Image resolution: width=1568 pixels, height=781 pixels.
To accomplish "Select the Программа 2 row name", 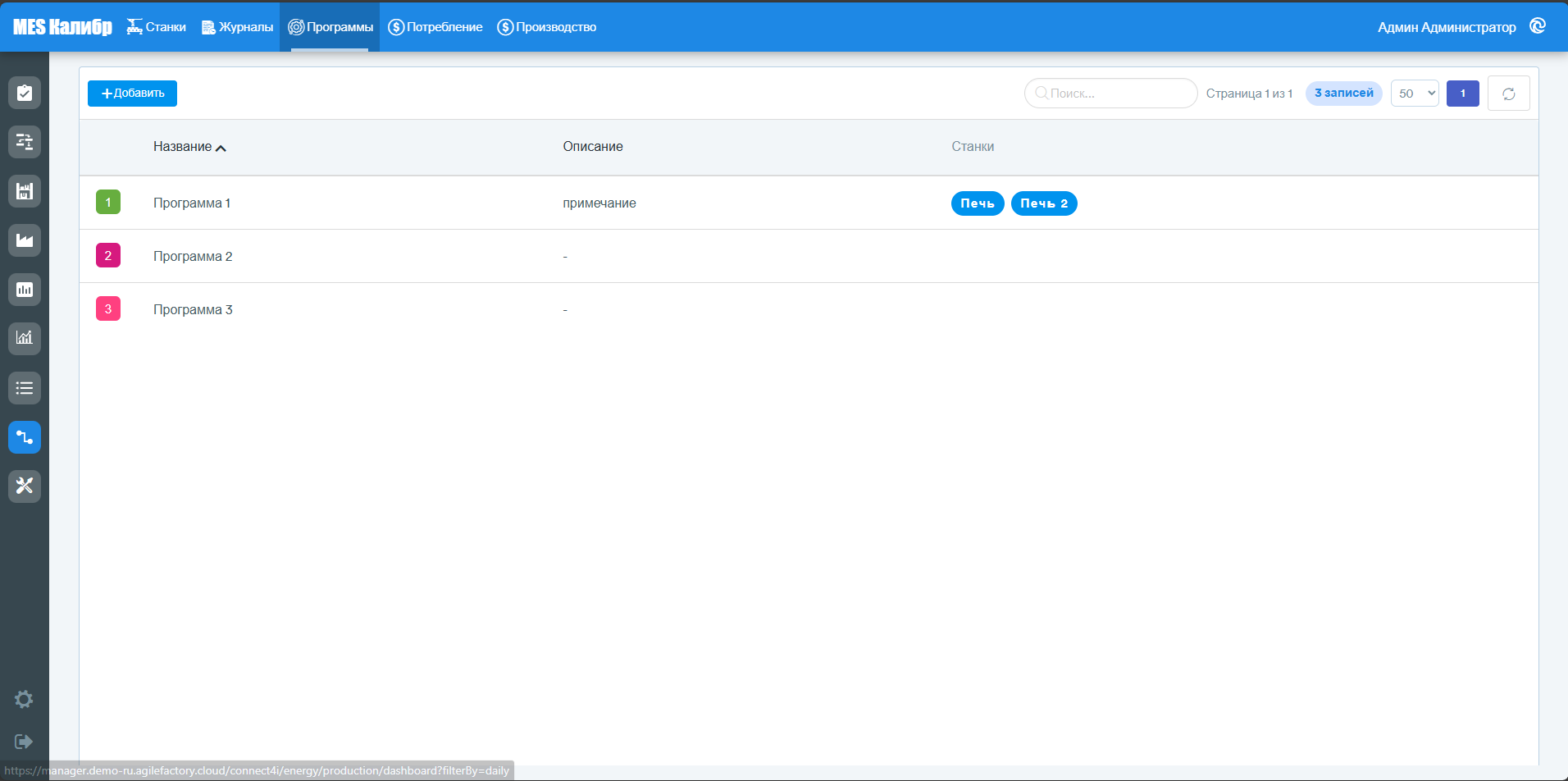I will 193,257.
